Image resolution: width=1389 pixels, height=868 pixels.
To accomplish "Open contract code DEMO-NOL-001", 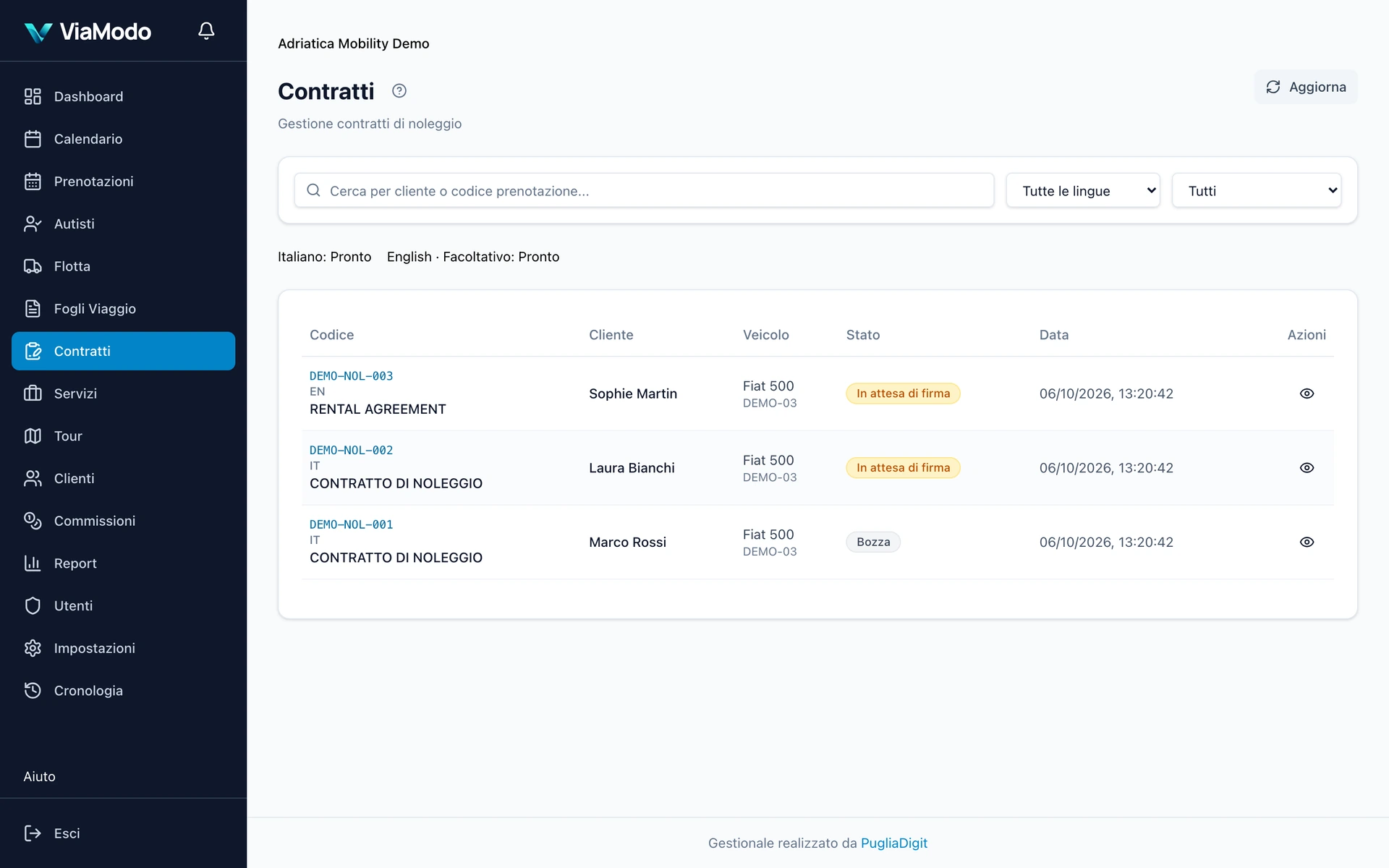I will point(352,524).
